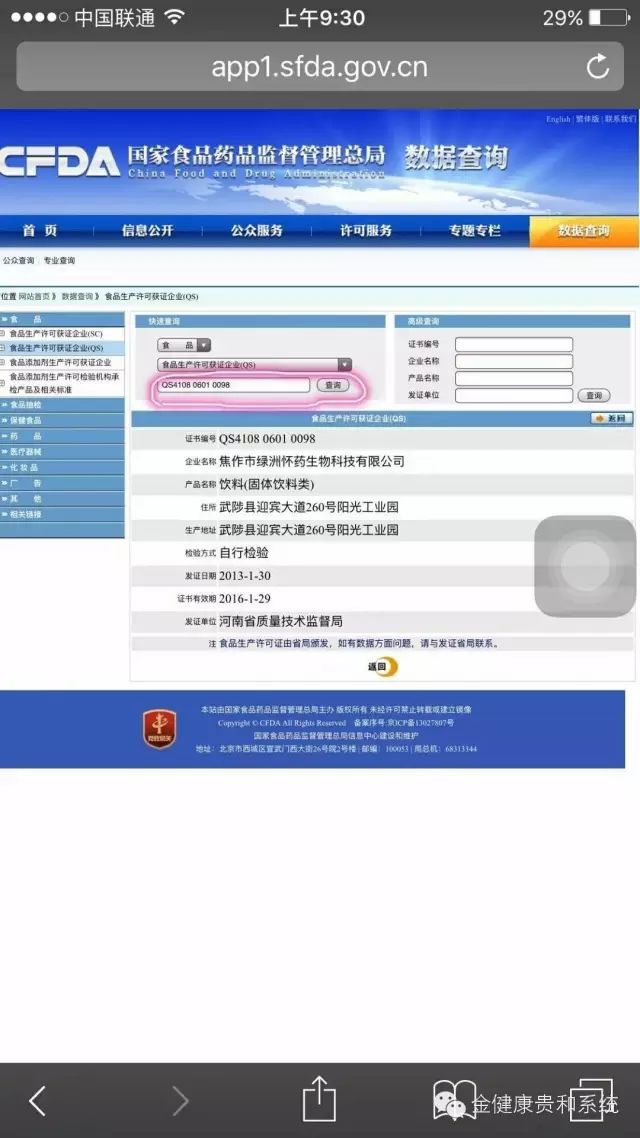Image resolution: width=640 pixels, height=1138 pixels.
Task: Open the 数据查询 nav tab
Action: click(584, 231)
